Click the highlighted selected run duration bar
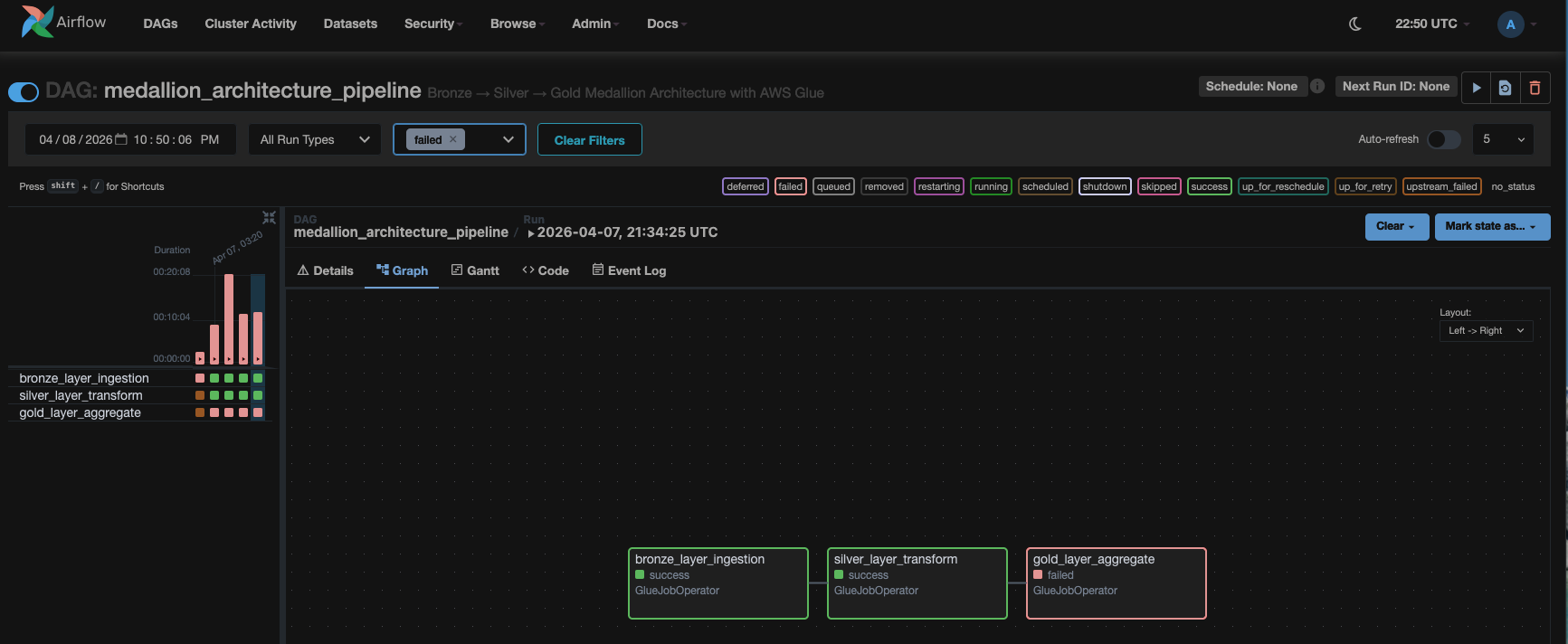The height and width of the screenshot is (644, 1568). point(258,337)
